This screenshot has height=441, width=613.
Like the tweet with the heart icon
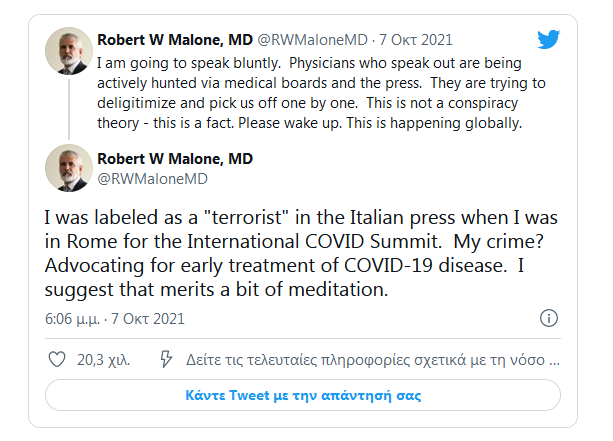pyautogui.click(x=58, y=359)
